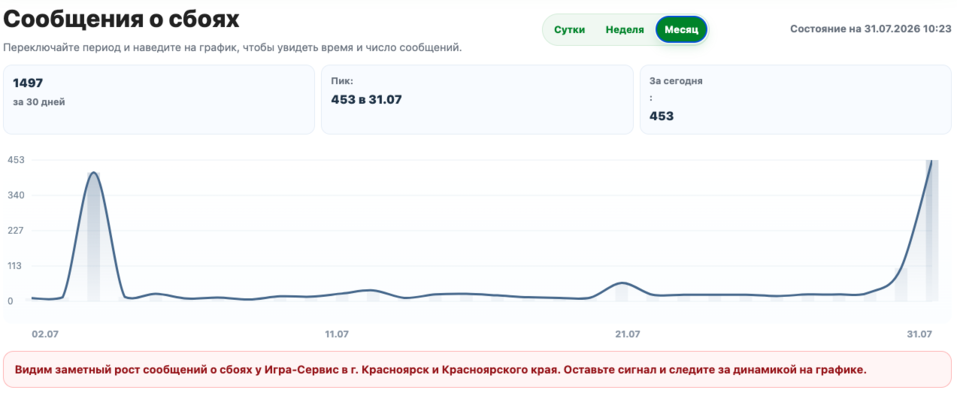This screenshot has width=957, height=393.
Task: Select the Месяц period tab
Action: (x=681, y=29)
